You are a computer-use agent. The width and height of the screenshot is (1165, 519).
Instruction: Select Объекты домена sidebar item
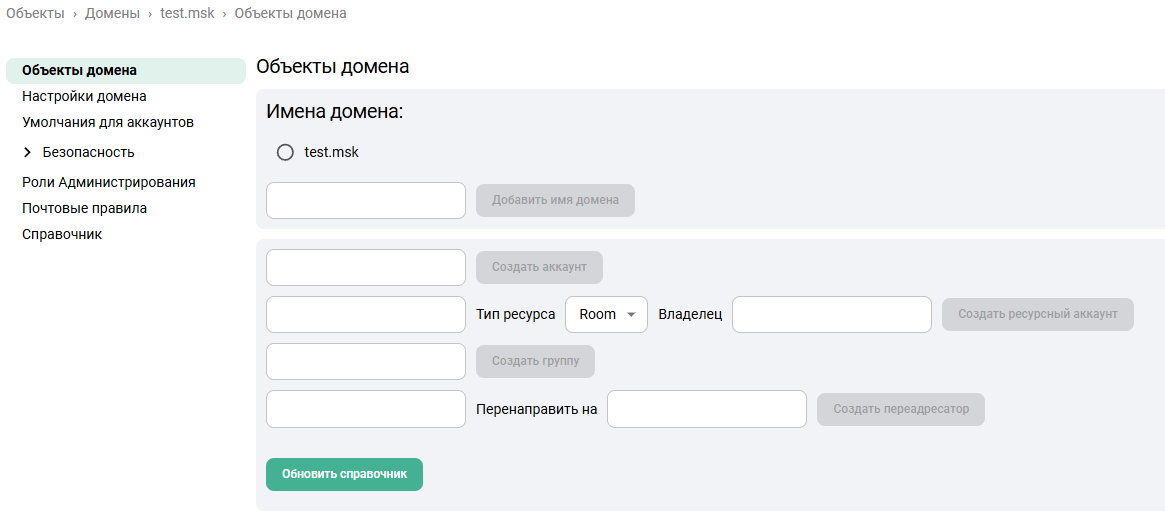[79, 71]
